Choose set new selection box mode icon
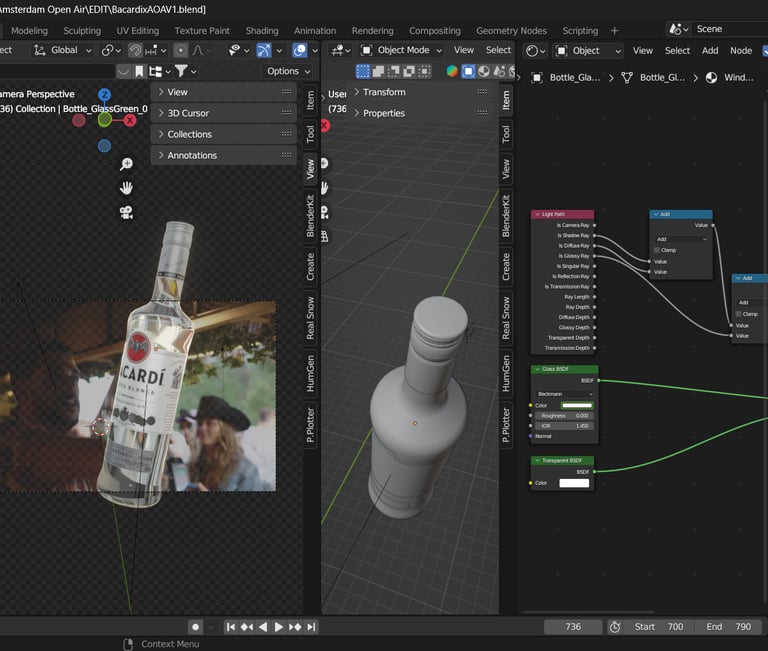Image resolution: width=768 pixels, height=651 pixels. coord(363,72)
